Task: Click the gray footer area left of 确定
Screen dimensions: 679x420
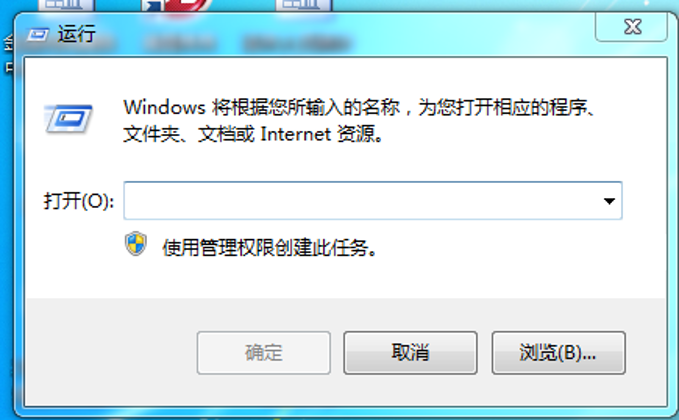Action: click(110, 353)
